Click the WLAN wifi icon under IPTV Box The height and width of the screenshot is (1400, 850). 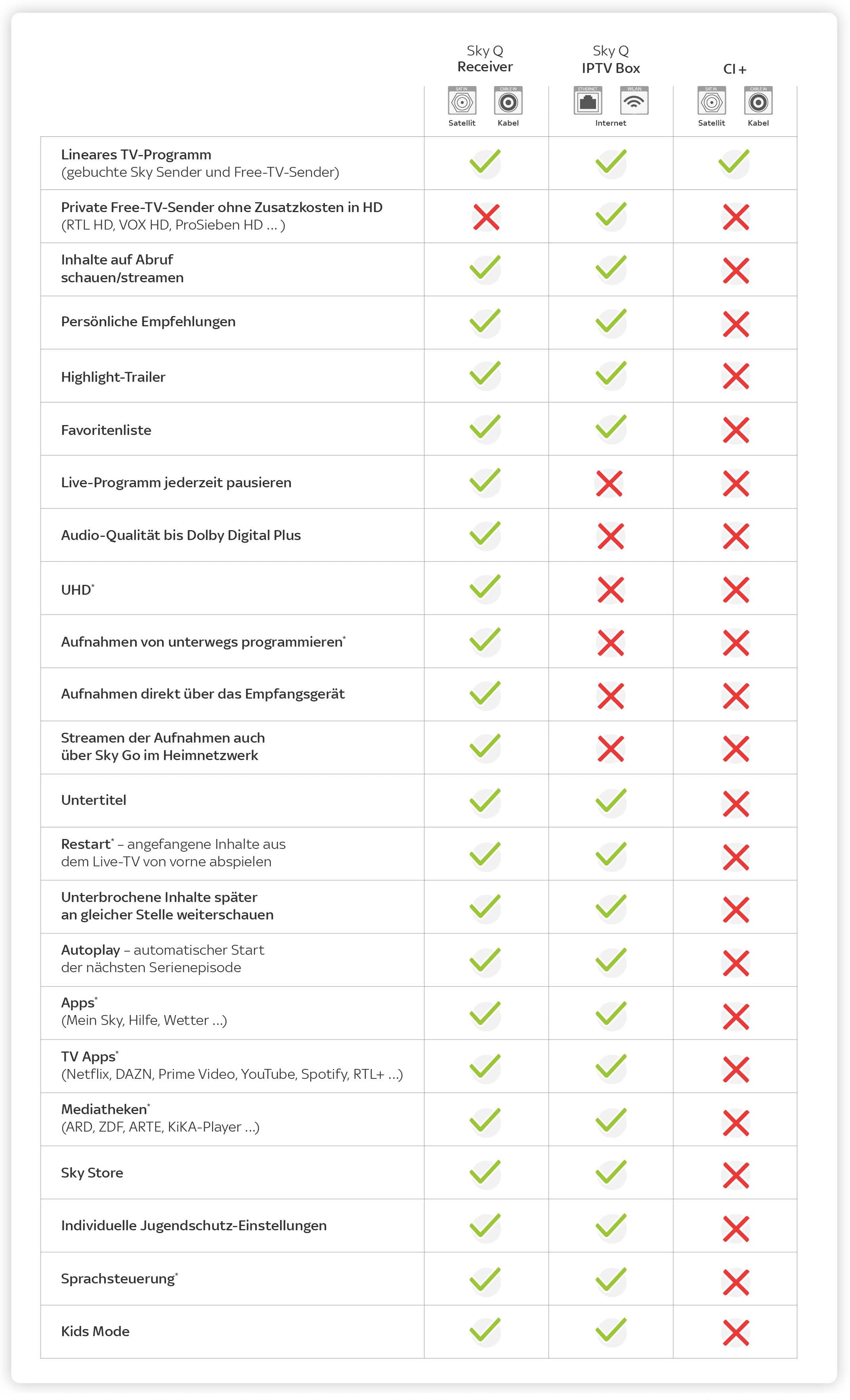tap(634, 102)
